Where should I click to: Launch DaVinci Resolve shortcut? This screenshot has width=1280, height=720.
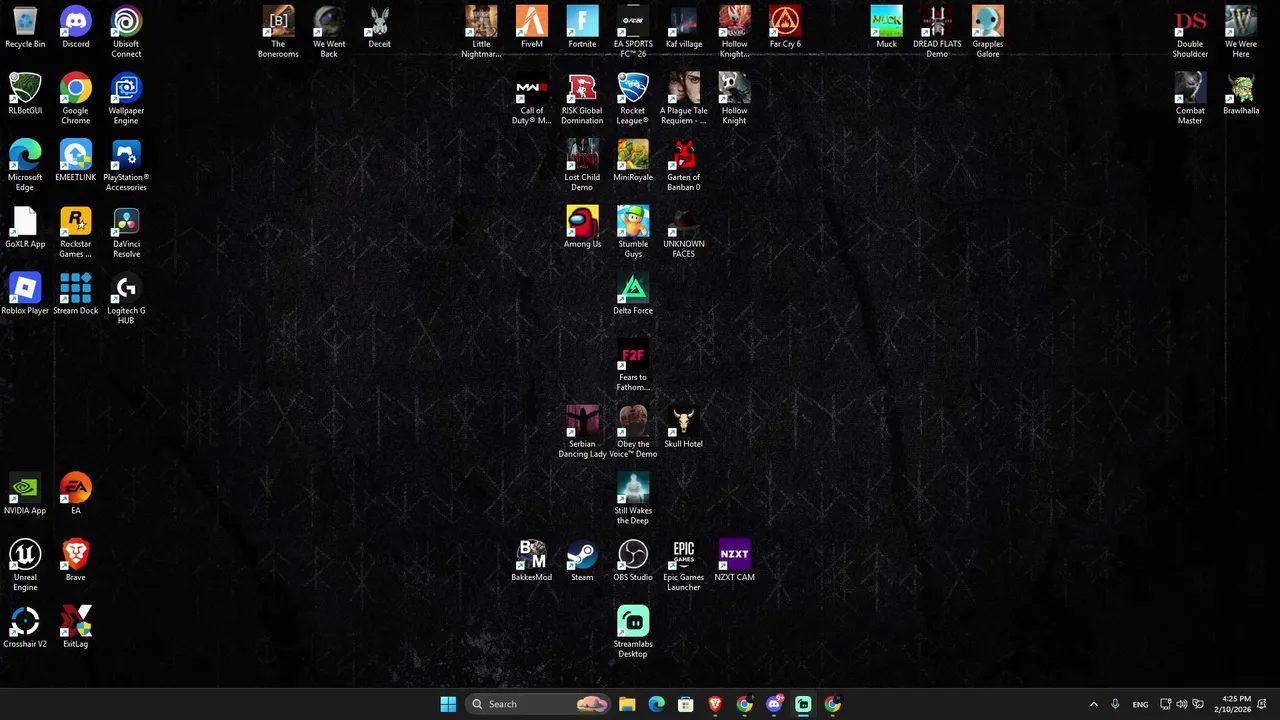coord(126,233)
